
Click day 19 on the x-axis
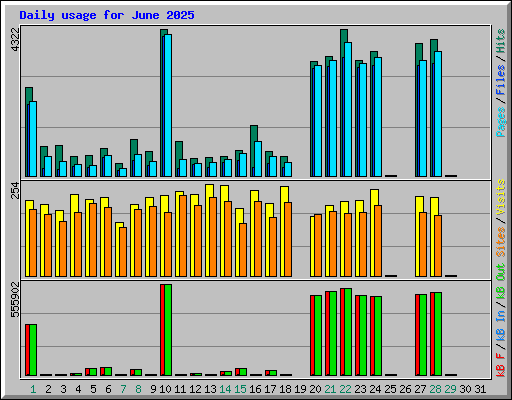pos(300,389)
